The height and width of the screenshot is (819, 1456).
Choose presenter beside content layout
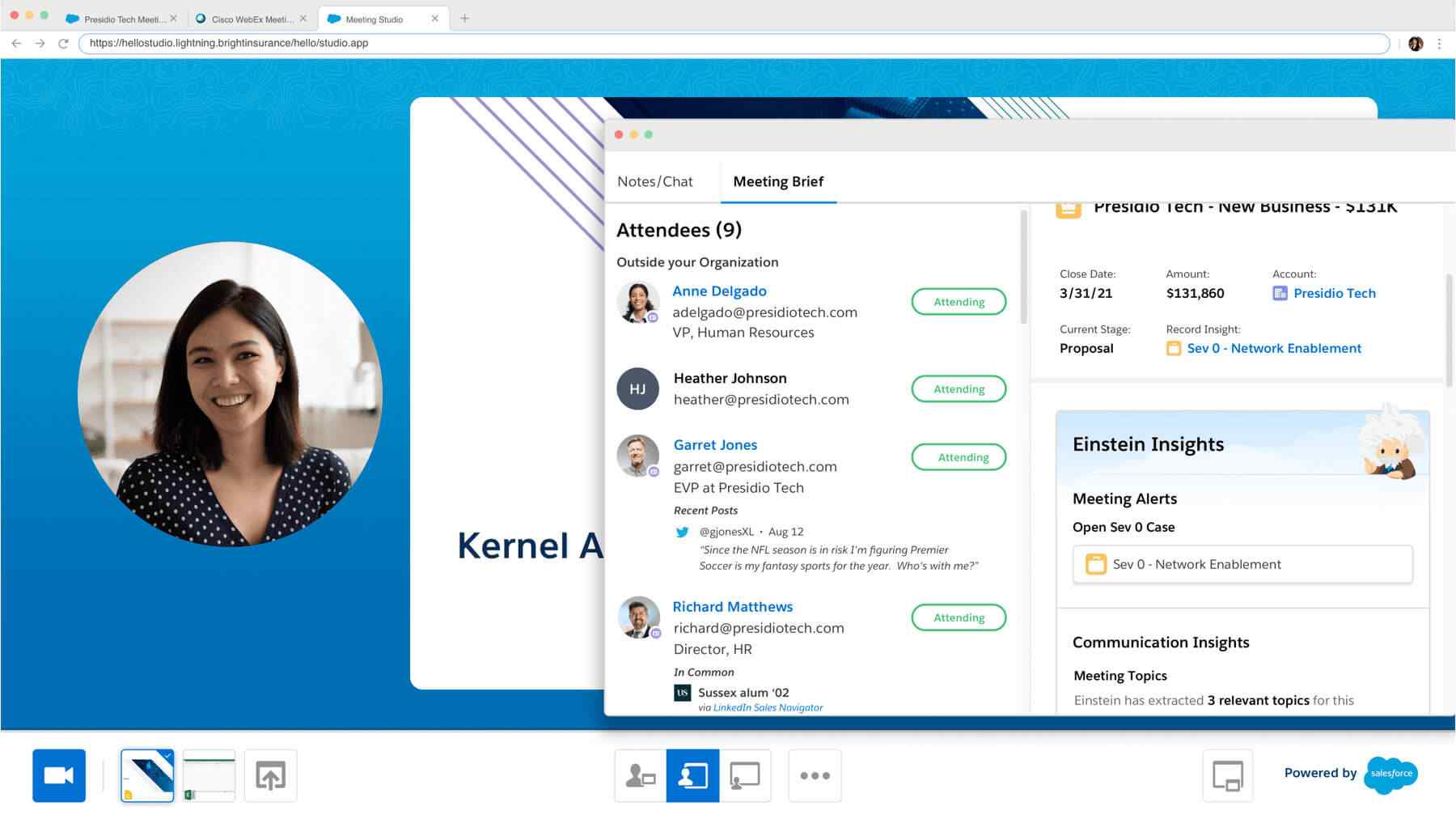(x=640, y=775)
